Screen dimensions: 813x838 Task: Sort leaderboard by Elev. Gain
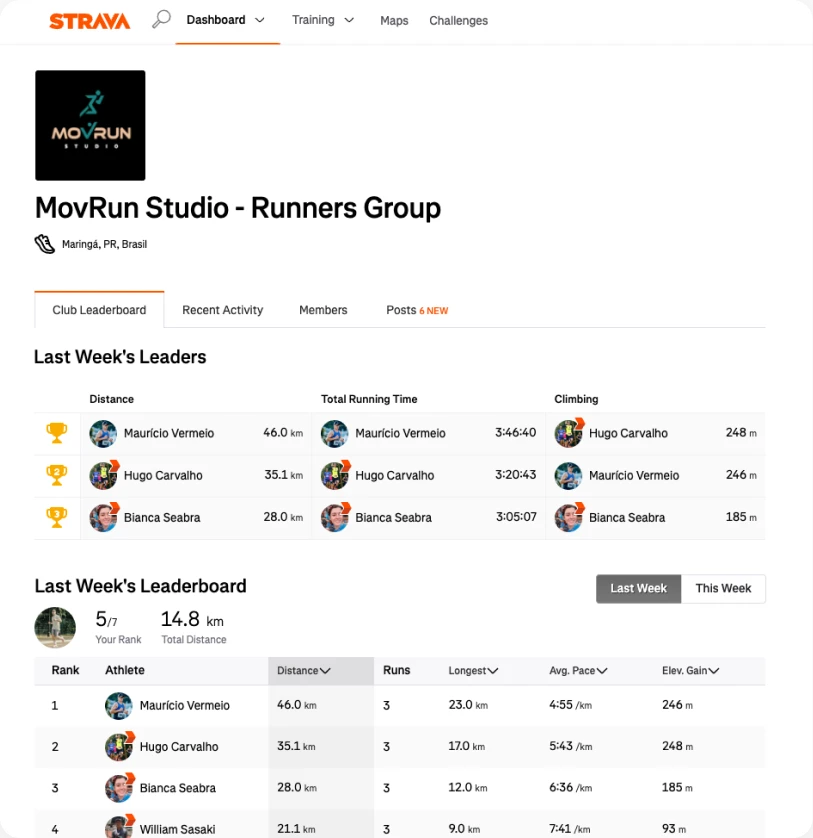[691, 671]
